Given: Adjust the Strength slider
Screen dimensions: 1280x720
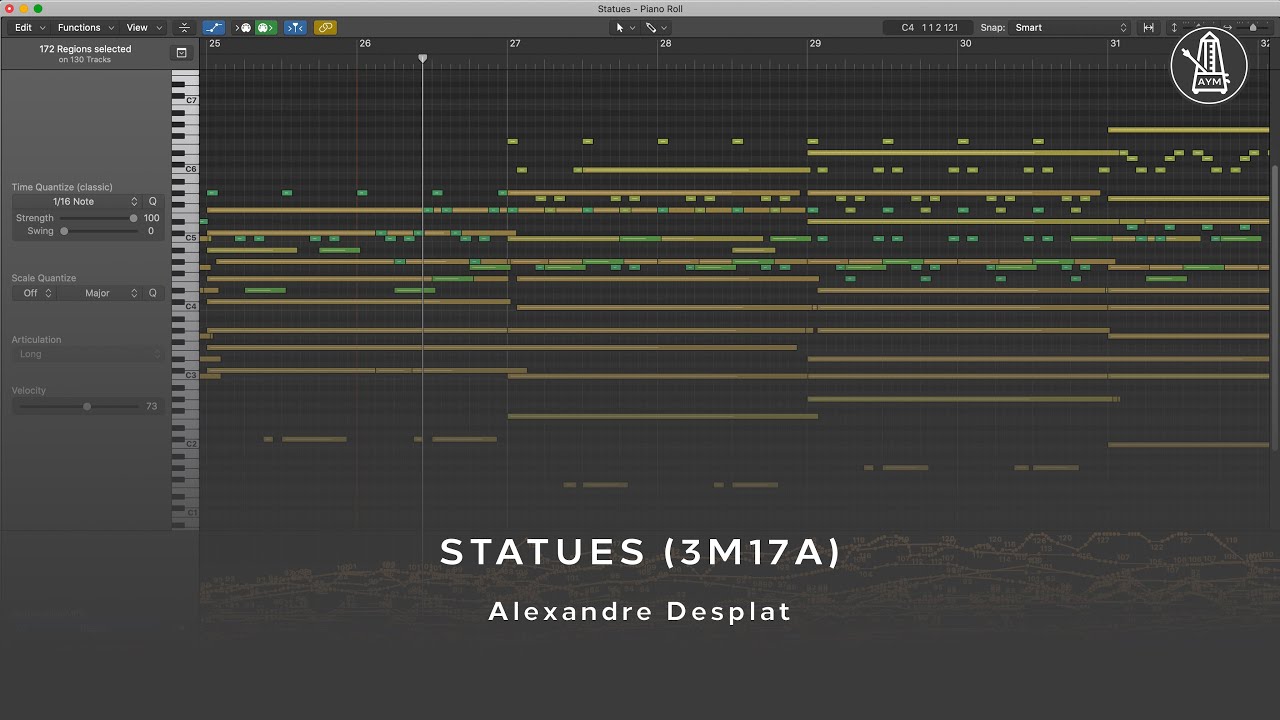Looking at the screenshot, I should (97, 218).
